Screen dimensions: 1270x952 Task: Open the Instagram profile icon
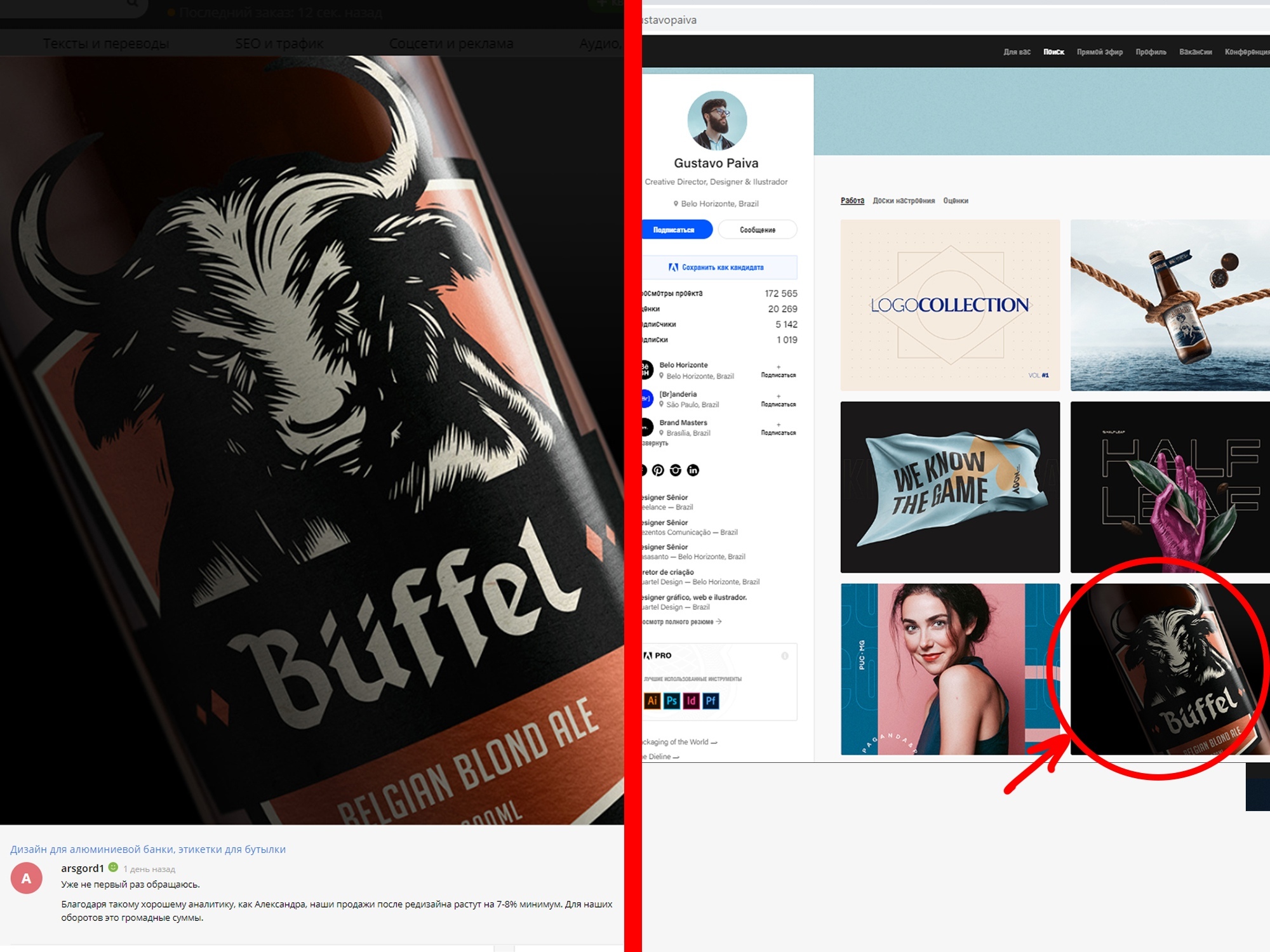(676, 470)
